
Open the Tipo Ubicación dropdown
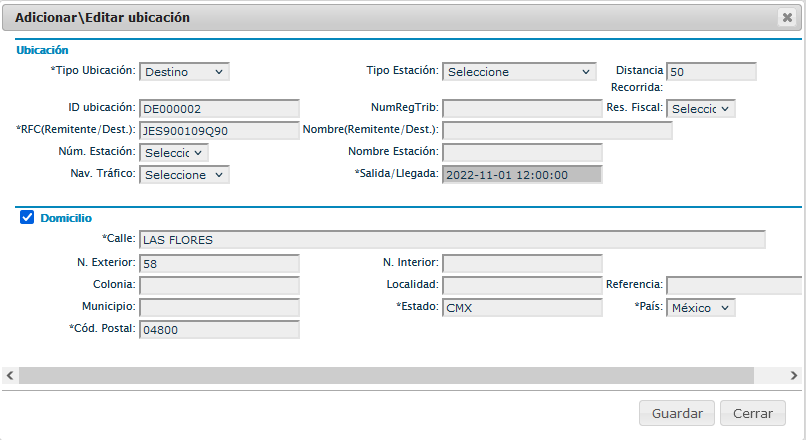184,71
